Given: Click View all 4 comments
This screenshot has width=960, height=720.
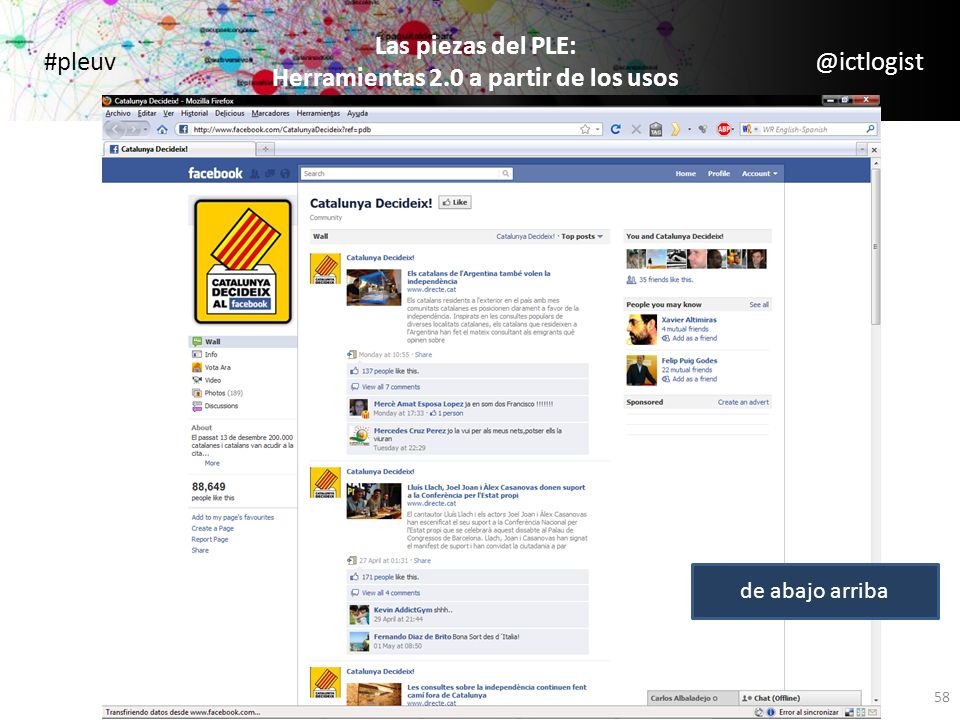Looking at the screenshot, I should [x=391, y=593].
